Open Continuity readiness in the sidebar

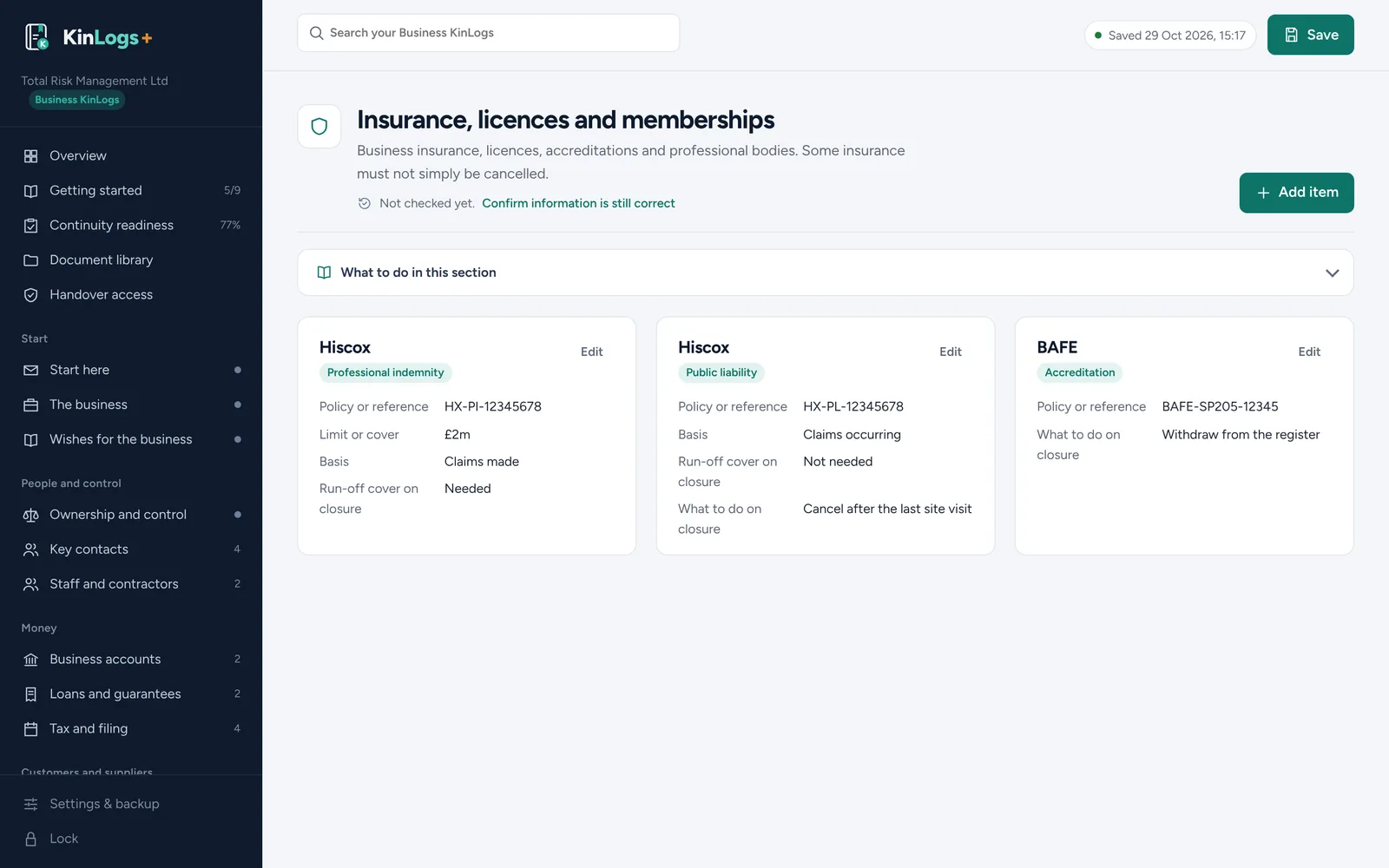(x=131, y=226)
